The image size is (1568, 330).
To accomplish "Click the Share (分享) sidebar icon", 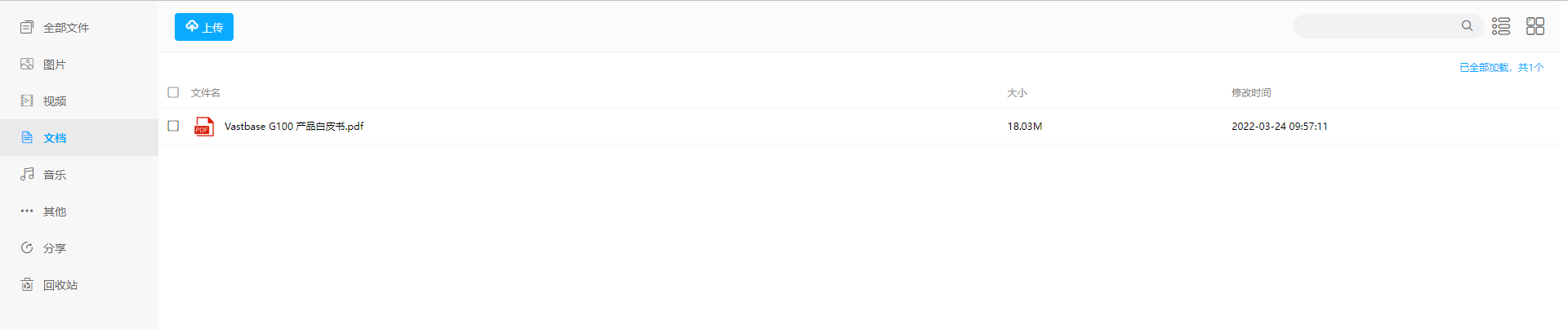I will point(27,247).
